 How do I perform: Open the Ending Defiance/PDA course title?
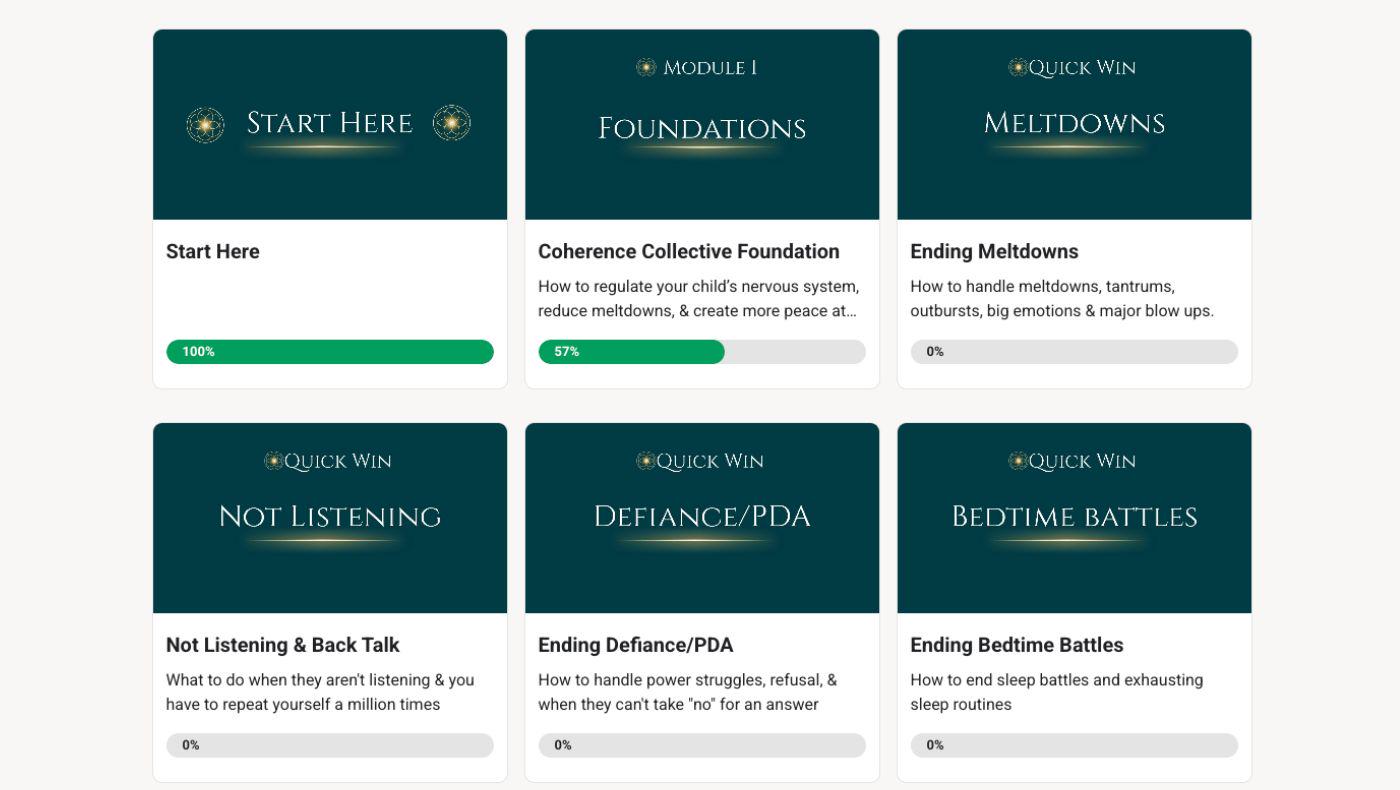tap(636, 645)
